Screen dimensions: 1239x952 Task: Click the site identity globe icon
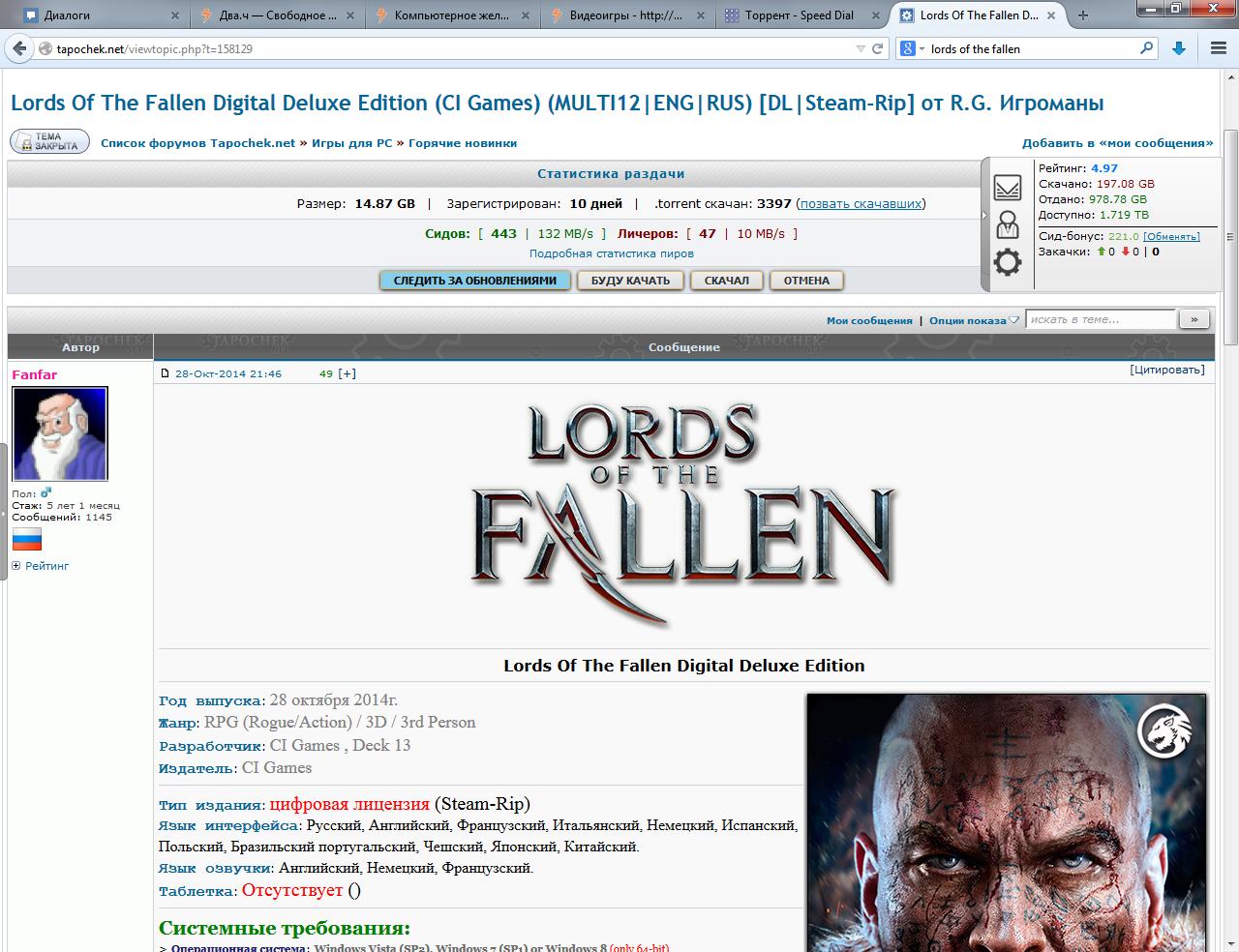tap(45, 48)
